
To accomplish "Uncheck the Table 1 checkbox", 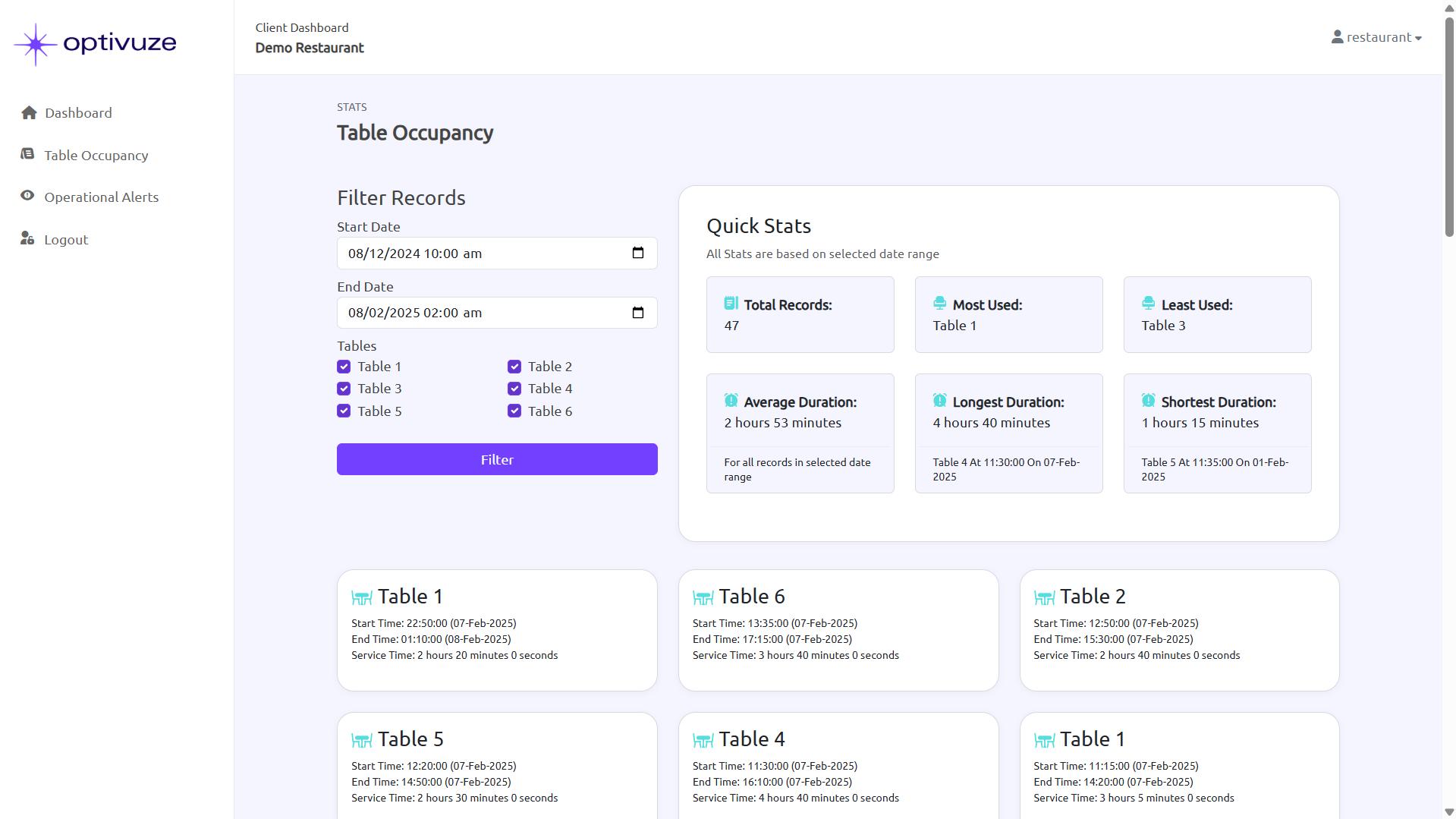I will 344,367.
